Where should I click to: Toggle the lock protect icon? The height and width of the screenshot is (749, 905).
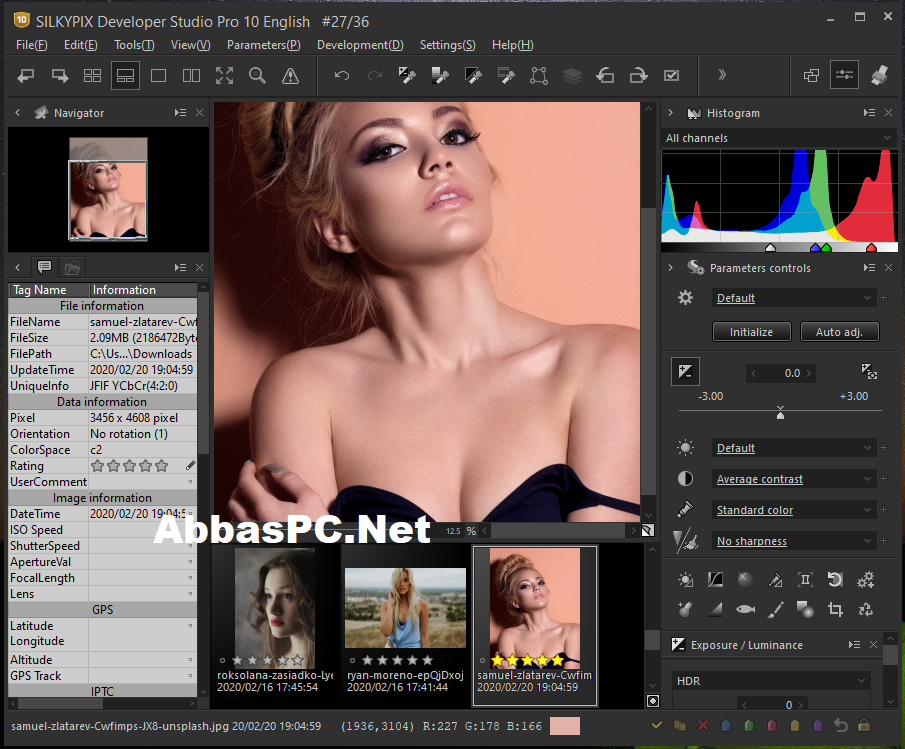pyautogui.click(x=864, y=725)
